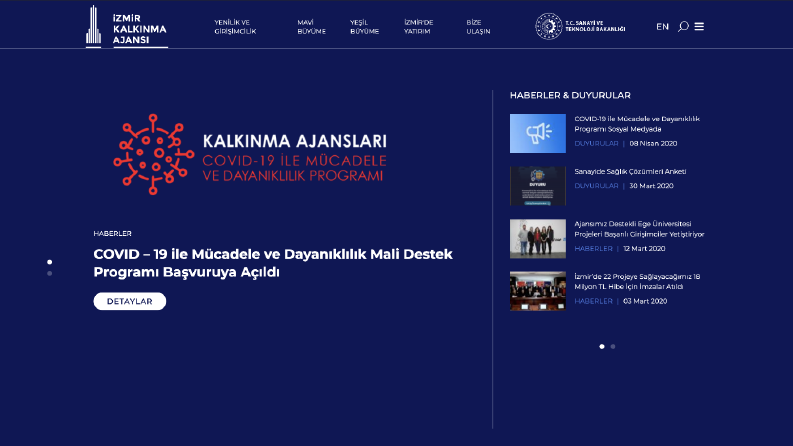This screenshot has height=446, width=793.
Task: Click the red COVID-19 virus graphic
Action: pos(153,154)
